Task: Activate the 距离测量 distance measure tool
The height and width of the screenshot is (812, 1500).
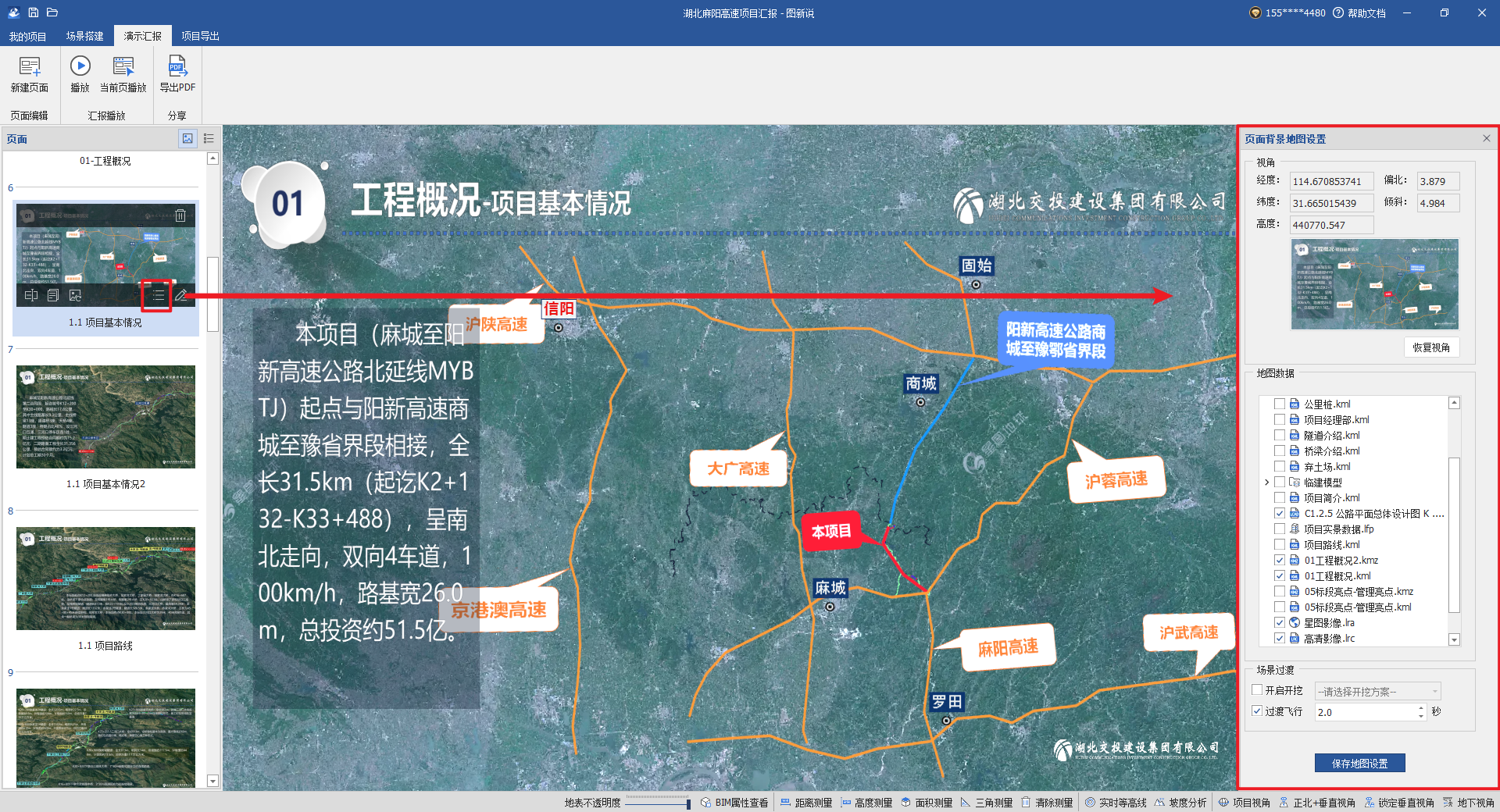Action: (x=806, y=803)
